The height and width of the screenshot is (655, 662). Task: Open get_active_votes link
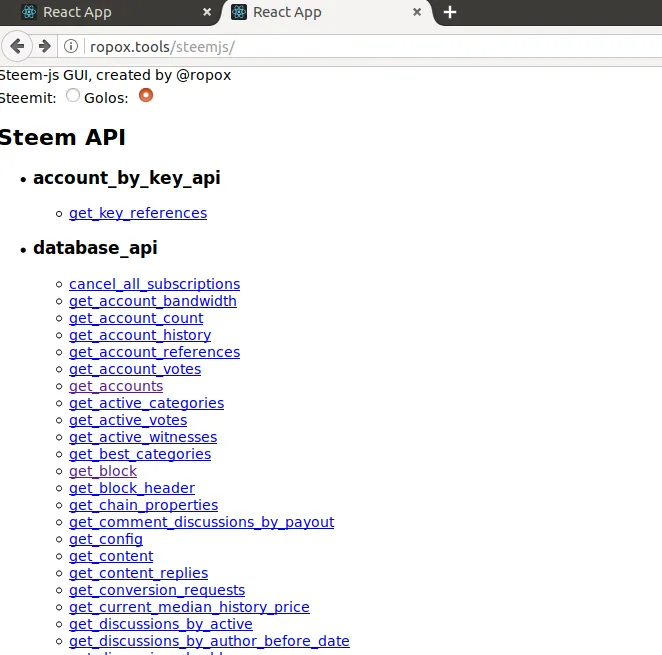point(128,420)
